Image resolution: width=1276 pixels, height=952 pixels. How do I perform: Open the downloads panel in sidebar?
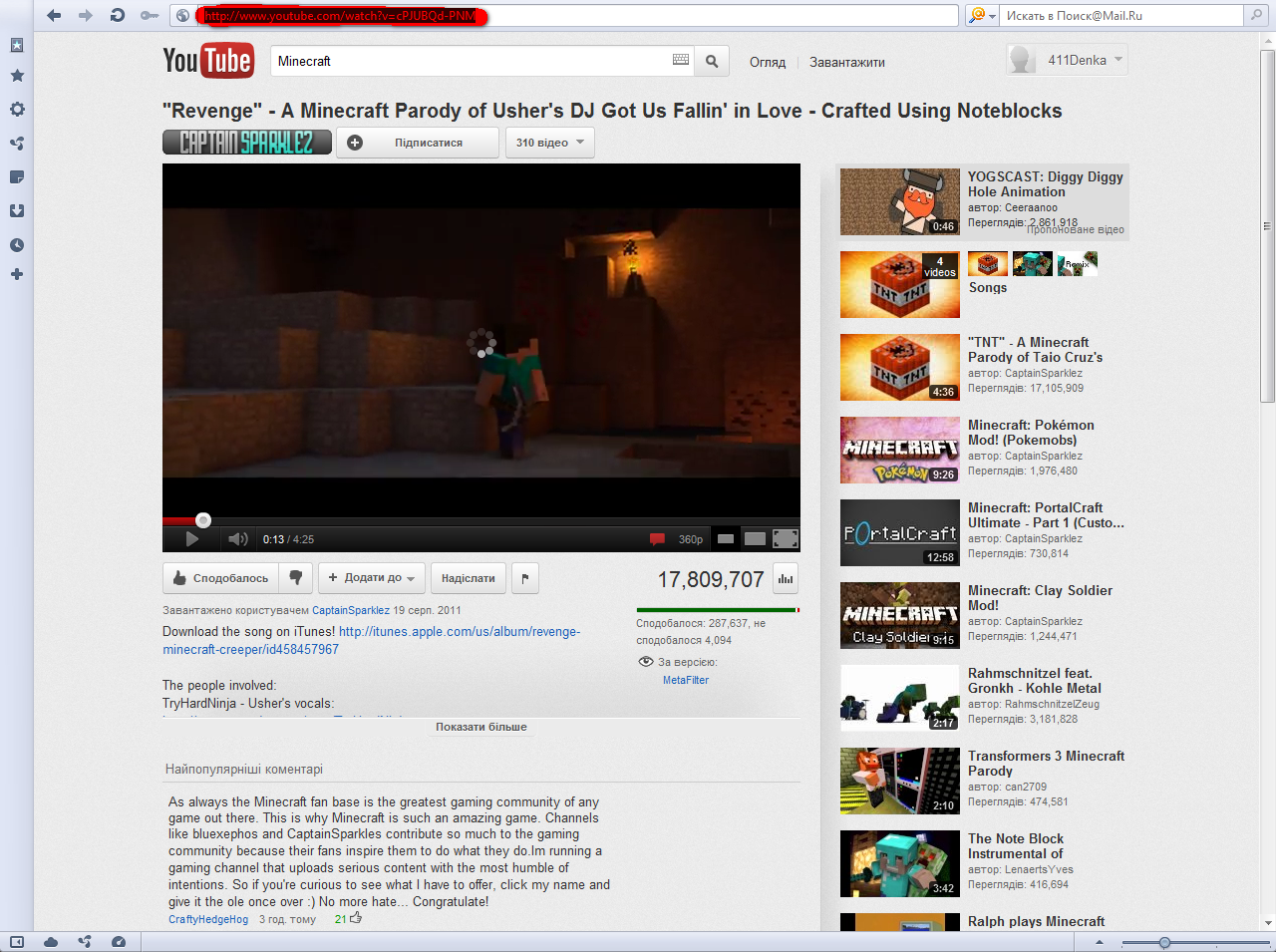(17, 211)
